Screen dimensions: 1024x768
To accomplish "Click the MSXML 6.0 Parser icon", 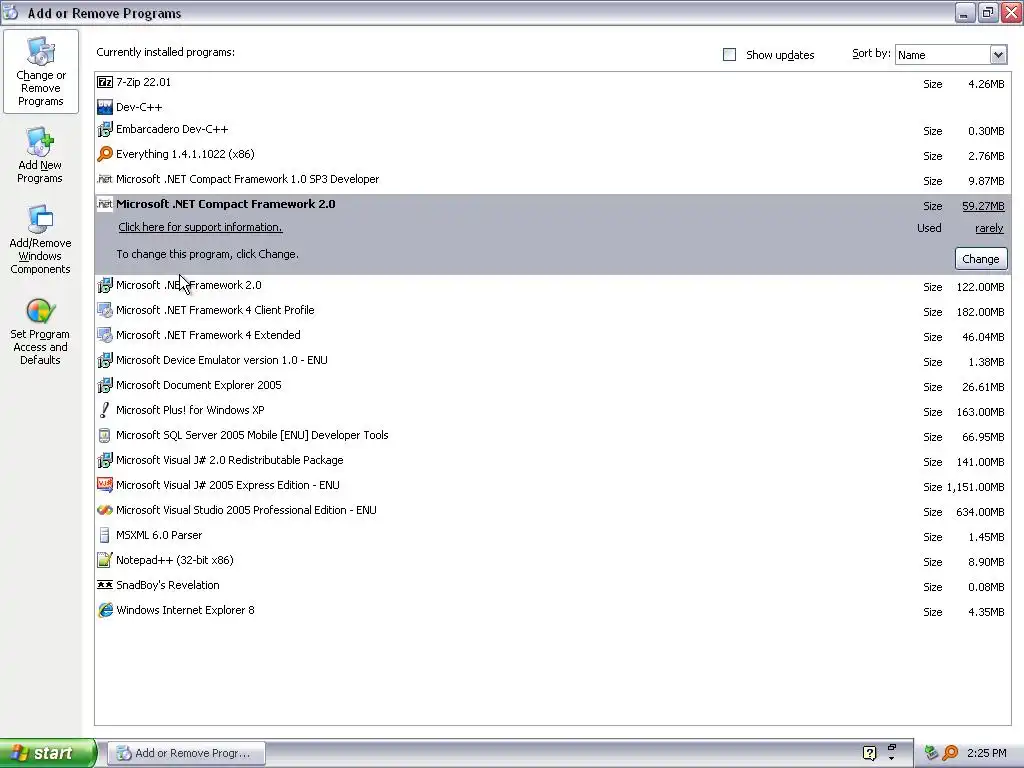I will pyautogui.click(x=104, y=536).
